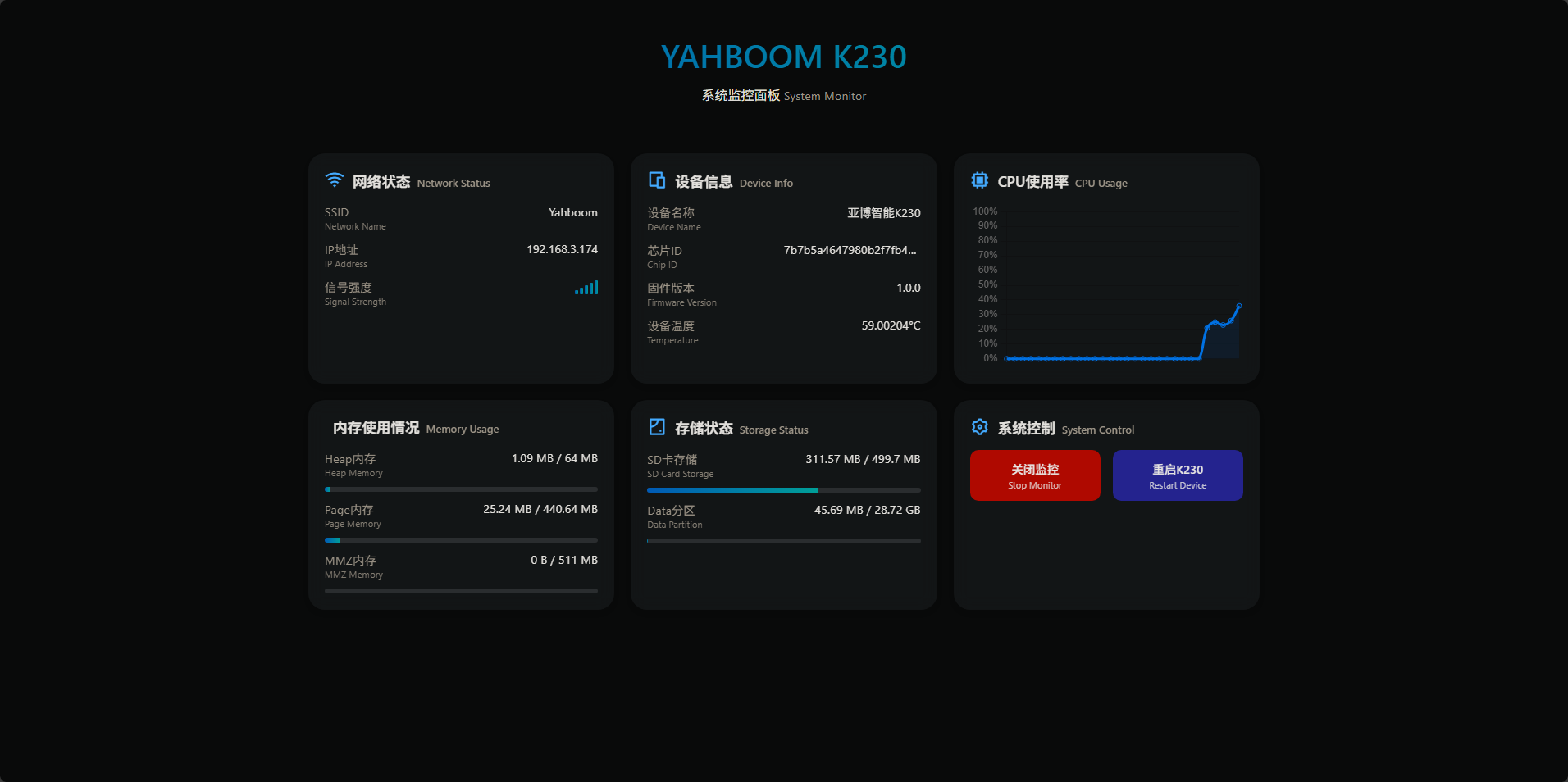Click the 芯片ID Chip ID label

coord(664,257)
